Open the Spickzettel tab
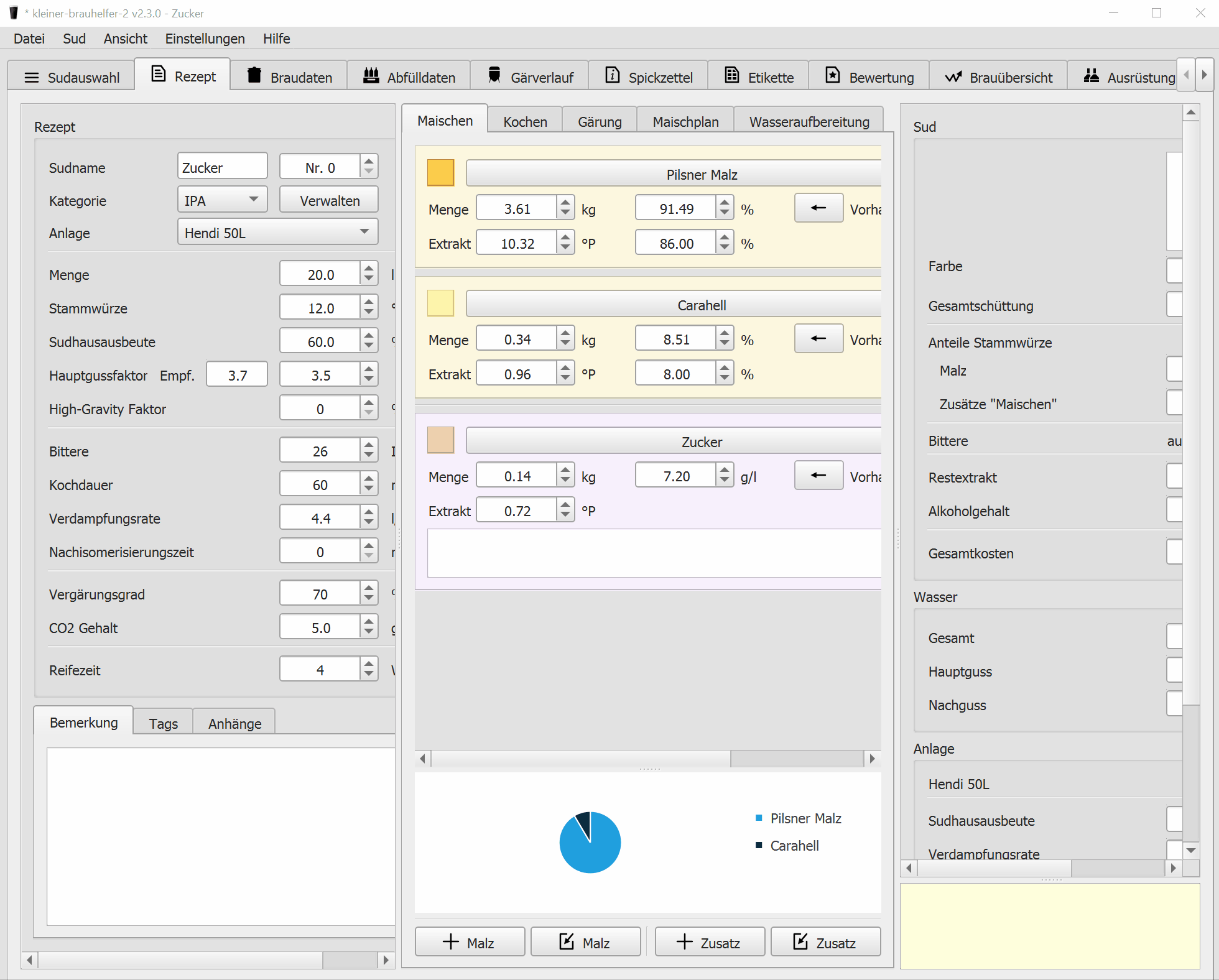 coord(648,77)
